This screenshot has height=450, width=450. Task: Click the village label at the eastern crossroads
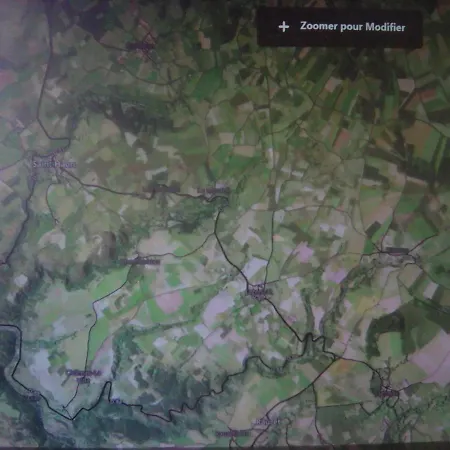coord(396,251)
